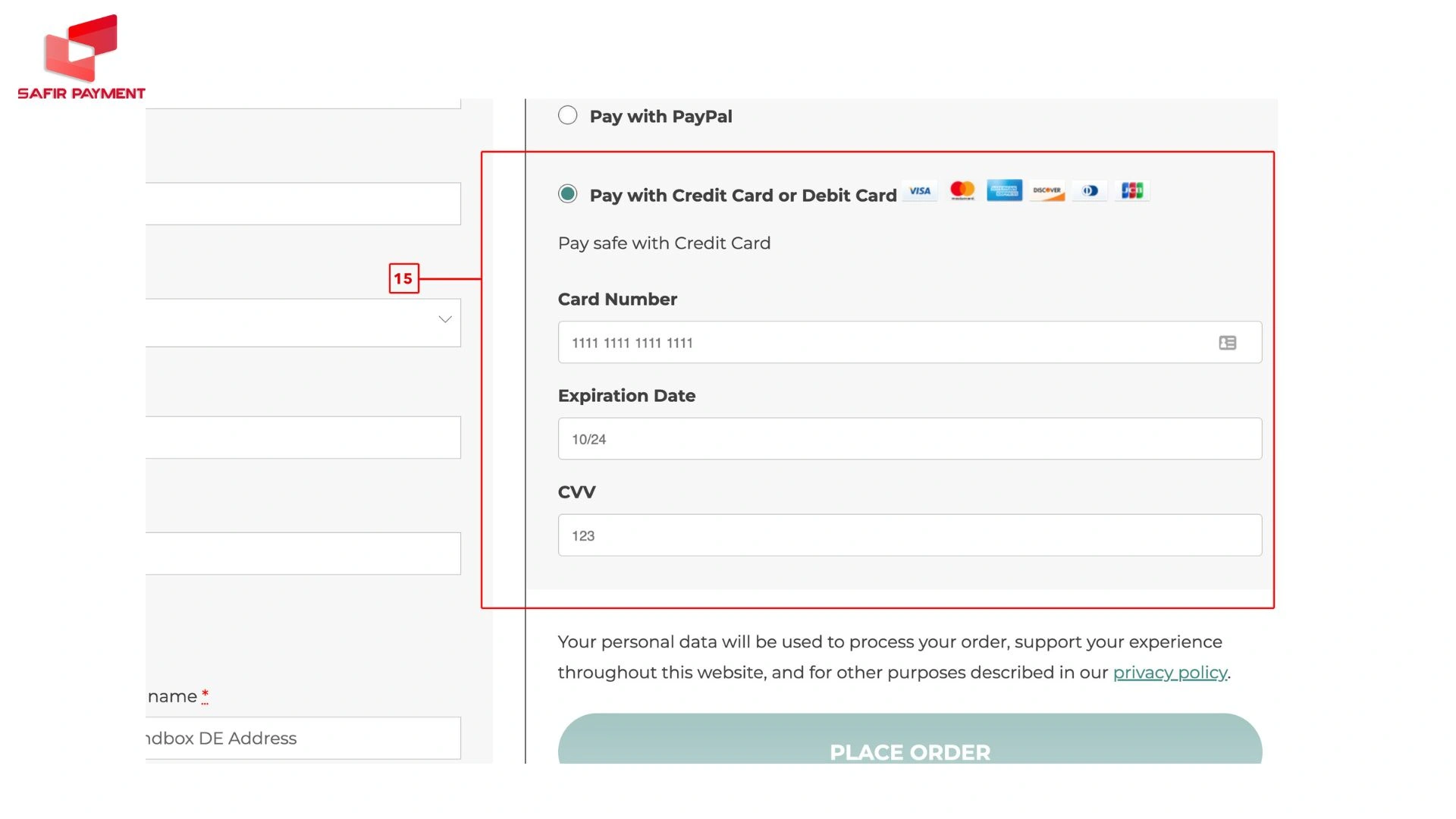Click the card icon inside Card Number field
This screenshot has width=1456, height=819.
point(1227,344)
